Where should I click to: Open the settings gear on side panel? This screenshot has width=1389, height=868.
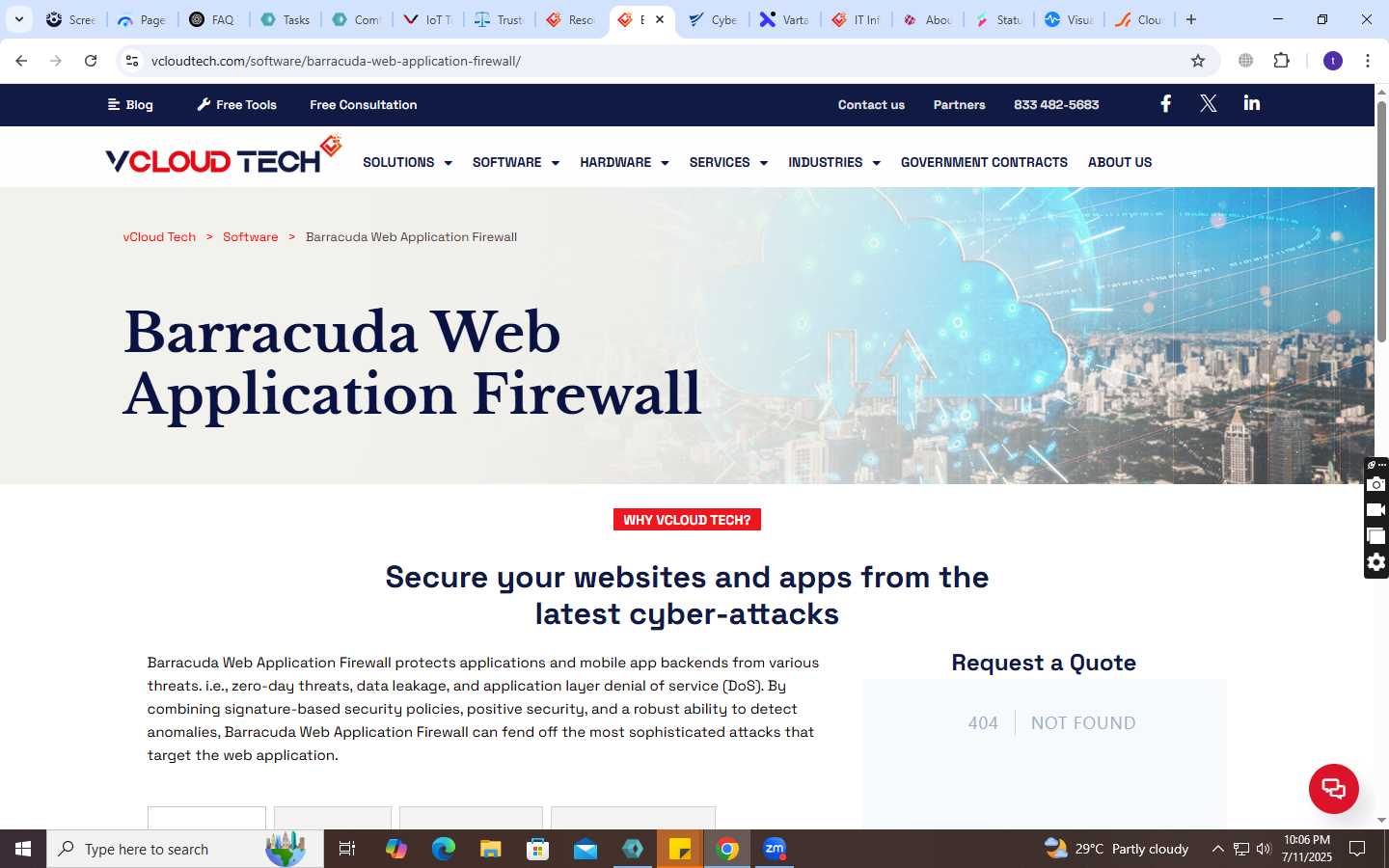click(x=1376, y=562)
